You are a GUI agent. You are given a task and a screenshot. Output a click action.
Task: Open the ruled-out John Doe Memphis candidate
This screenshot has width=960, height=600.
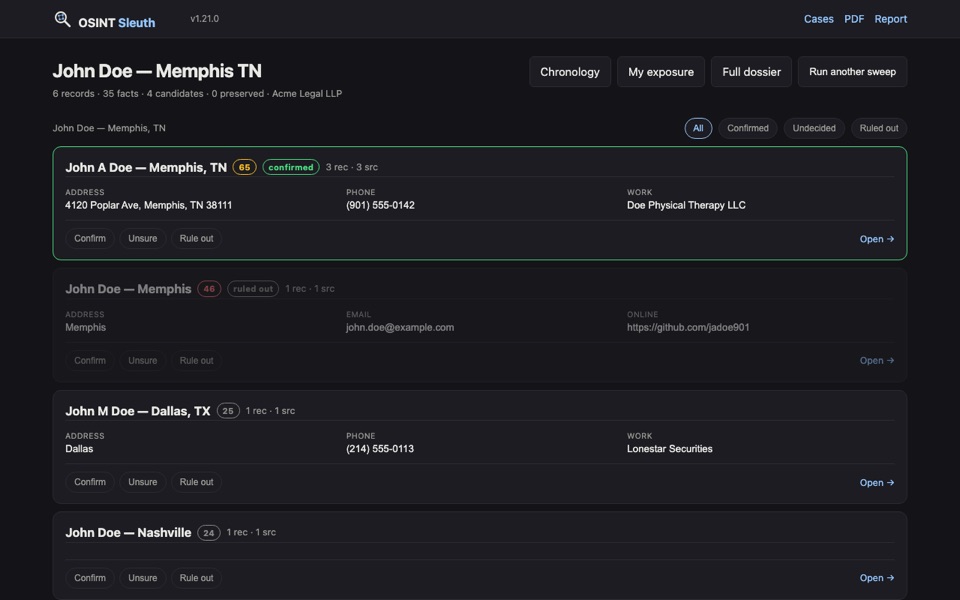(x=877, y=361)
